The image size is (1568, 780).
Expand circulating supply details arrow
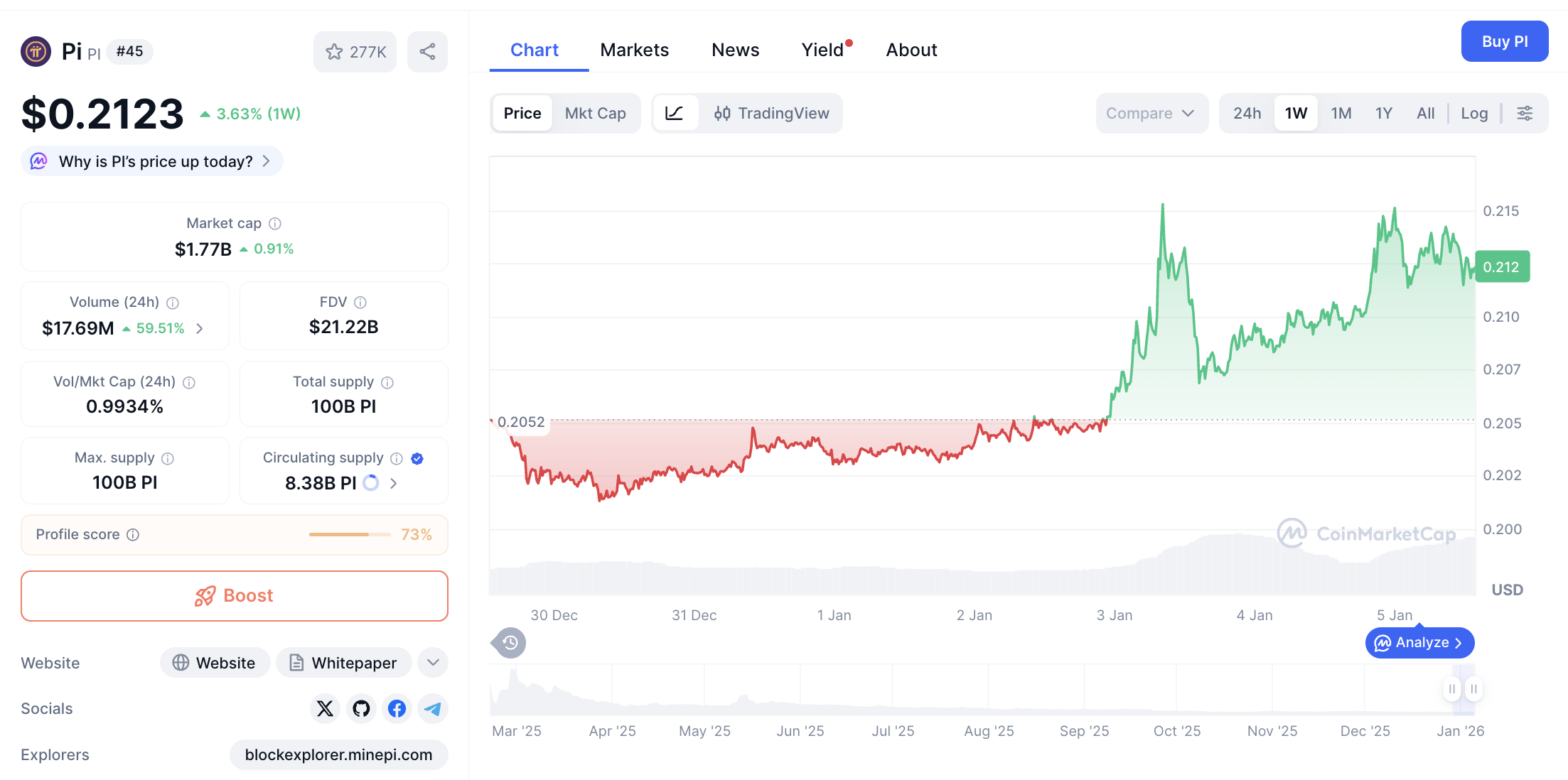(x=393, y=483)
